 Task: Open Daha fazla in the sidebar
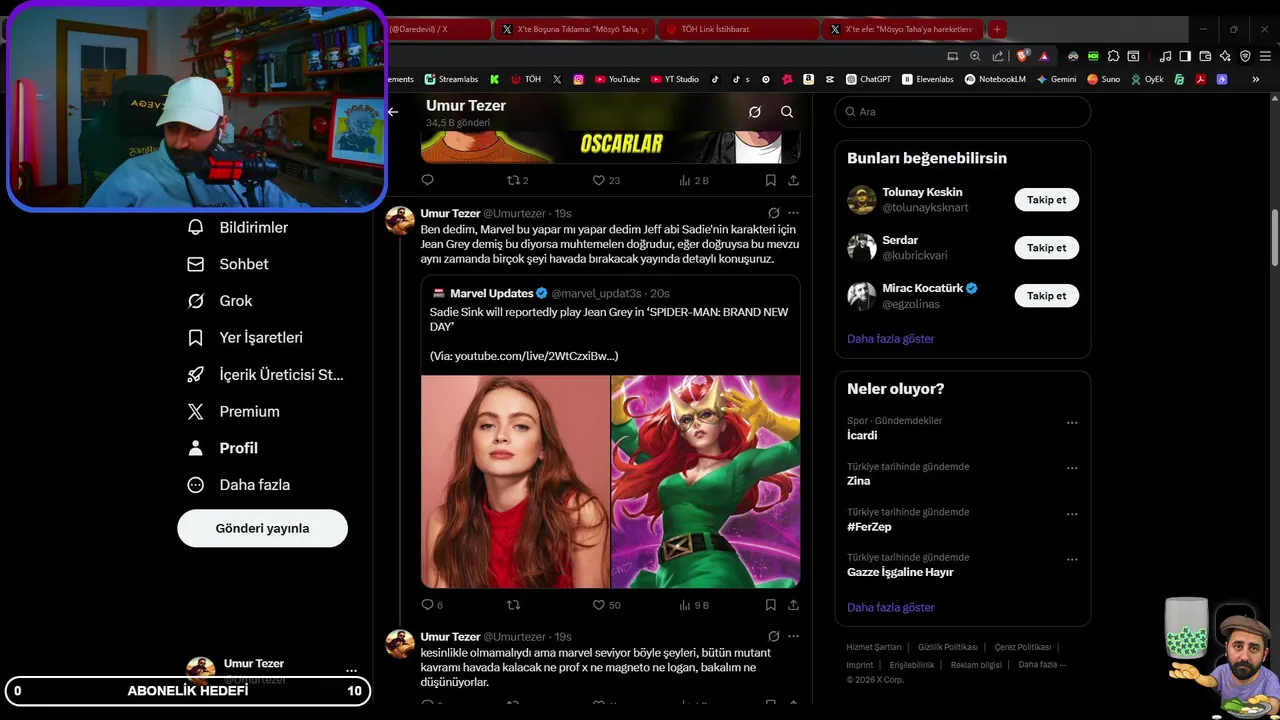point(239,485)
